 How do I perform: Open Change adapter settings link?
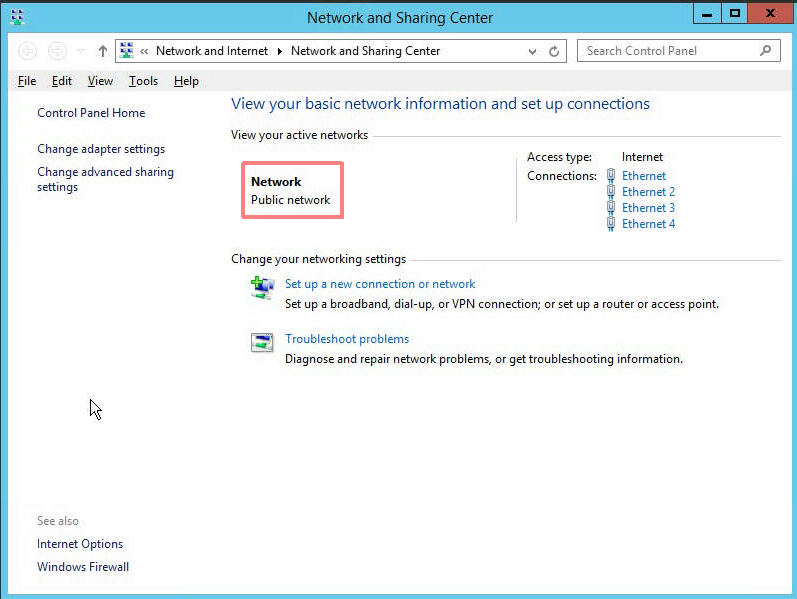tap(101, 149)
